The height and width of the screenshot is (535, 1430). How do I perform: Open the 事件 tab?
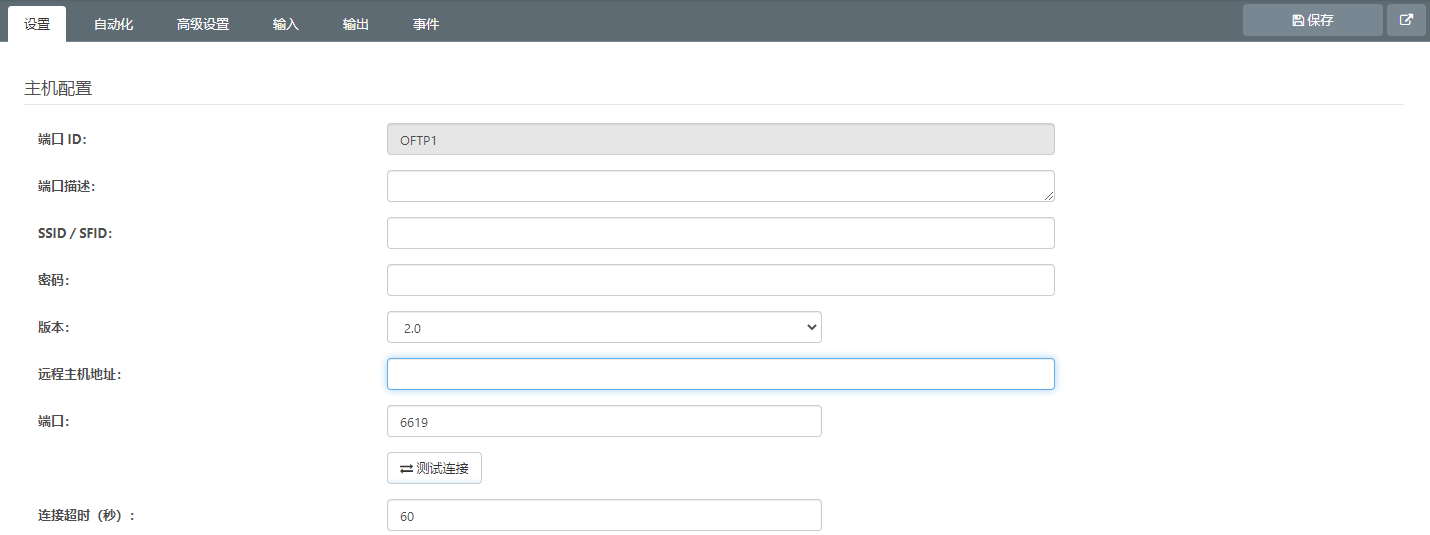click(x=426, y=24)
